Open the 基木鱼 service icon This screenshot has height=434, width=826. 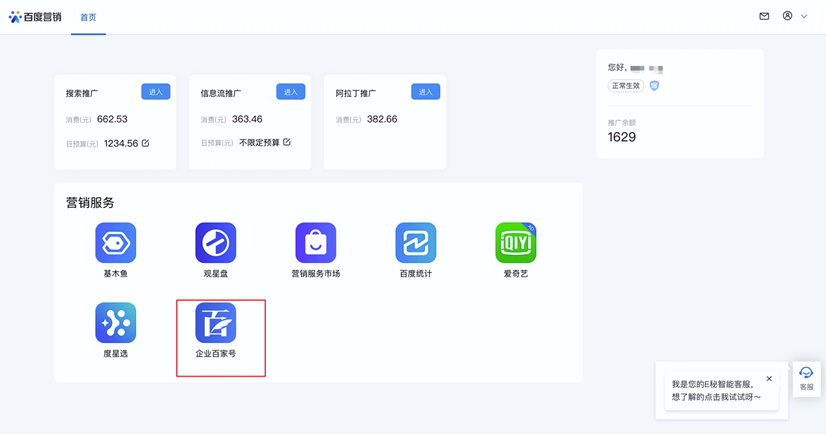pos(115,243)
